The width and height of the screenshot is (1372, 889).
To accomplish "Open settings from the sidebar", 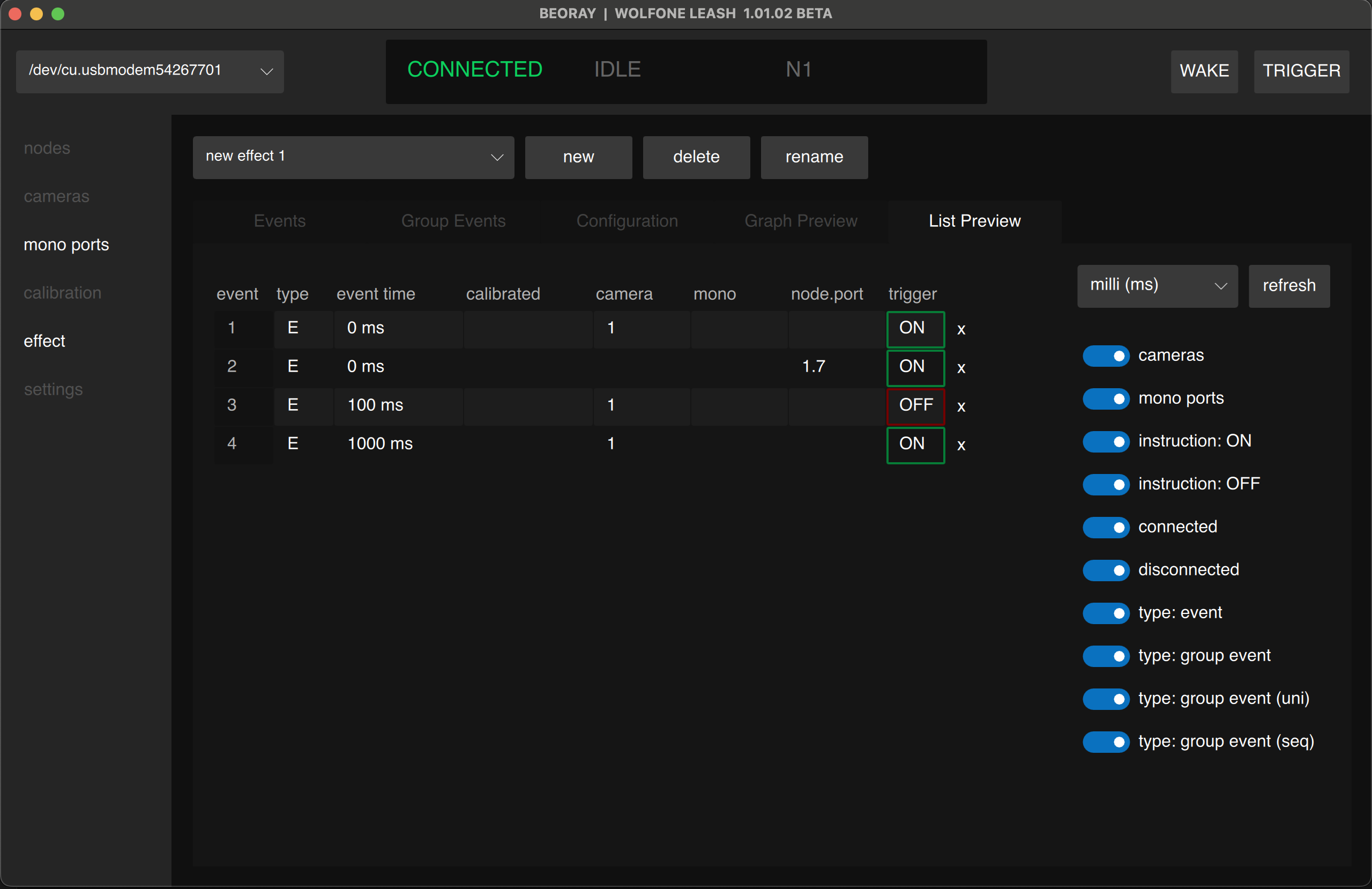I will 53,389.
